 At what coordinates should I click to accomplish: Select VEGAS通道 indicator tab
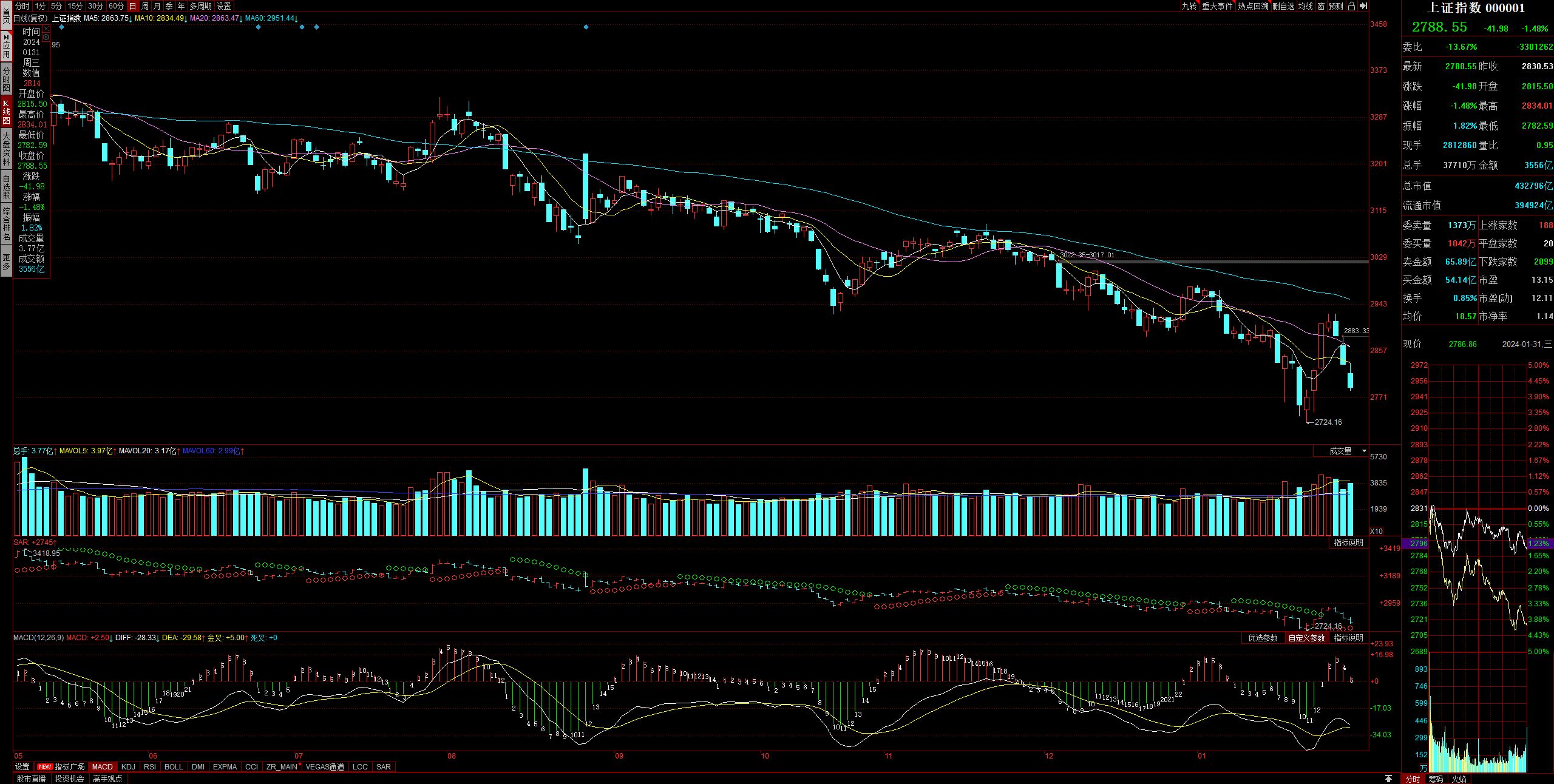[325, 767]
